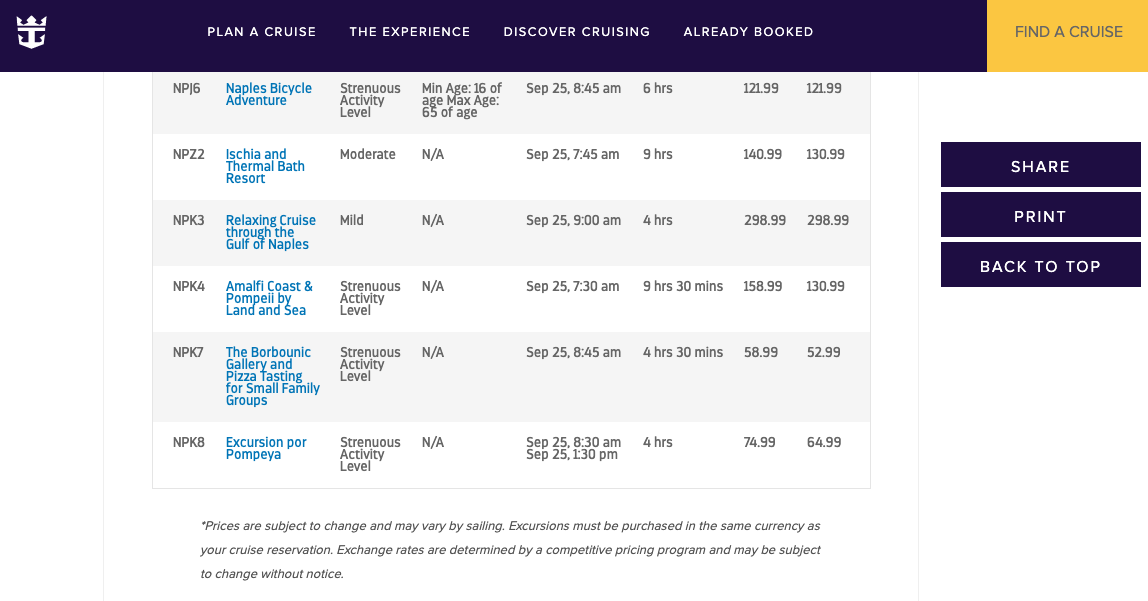
Task: Select the NPK3 excursion code cell
Action: 188,220
